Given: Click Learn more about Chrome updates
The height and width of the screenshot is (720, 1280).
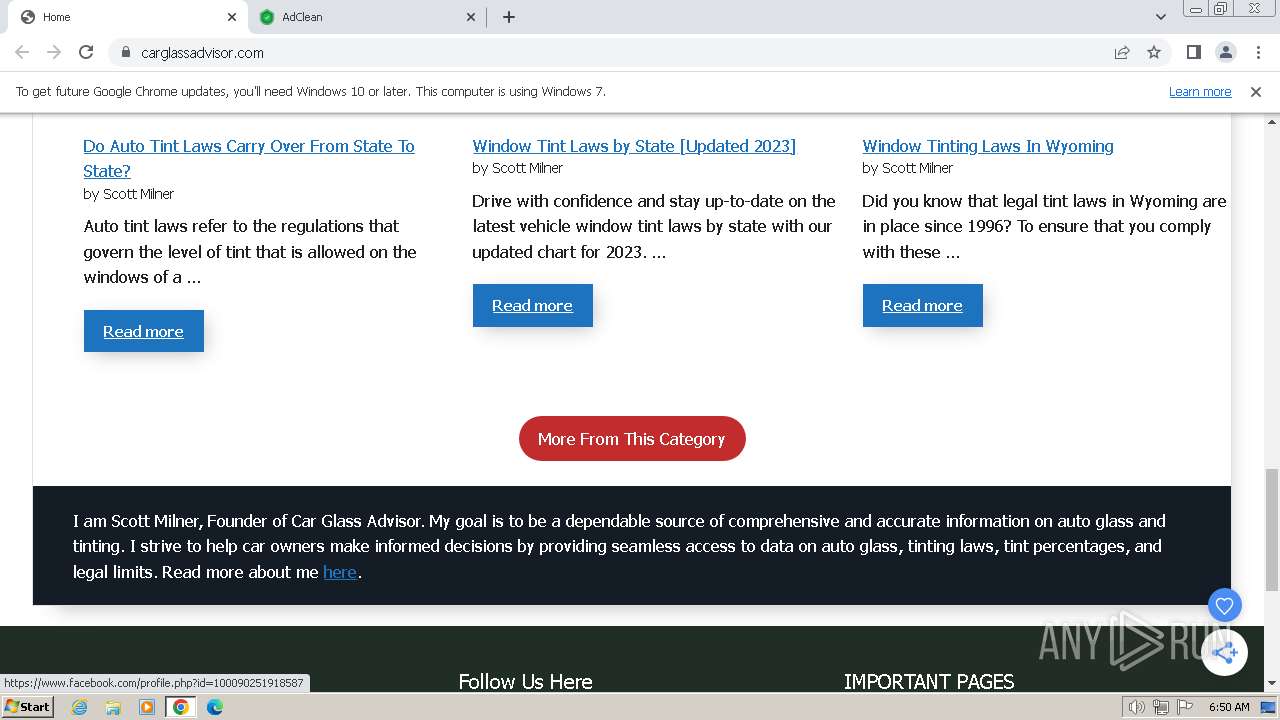Looking at the screenshot, I should (1200, 92).
